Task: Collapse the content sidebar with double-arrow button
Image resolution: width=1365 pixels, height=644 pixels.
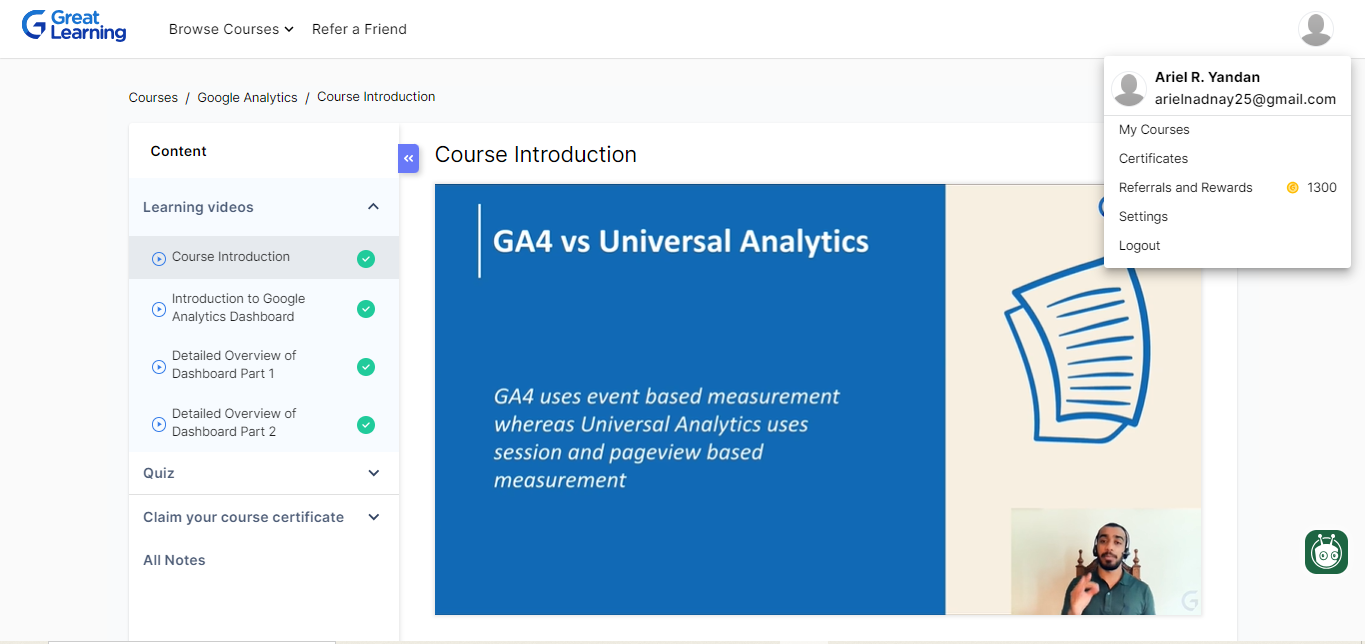Action: (x=408, y=158)
